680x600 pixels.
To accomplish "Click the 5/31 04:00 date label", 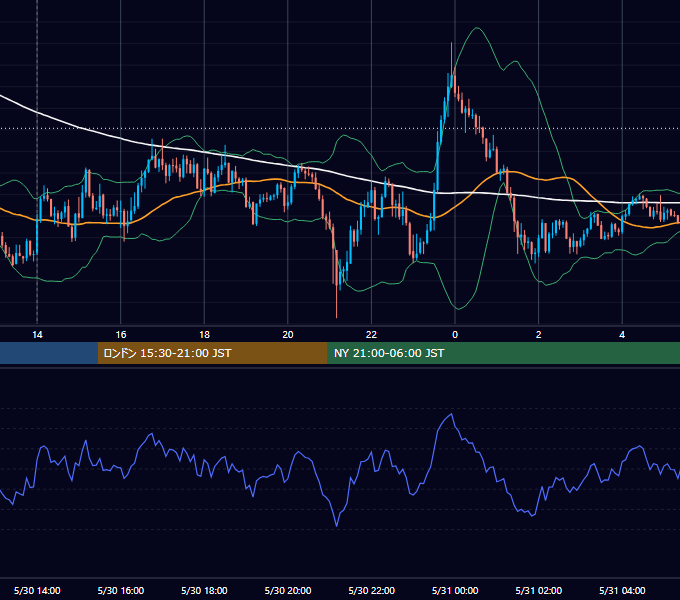I will 622,590.
